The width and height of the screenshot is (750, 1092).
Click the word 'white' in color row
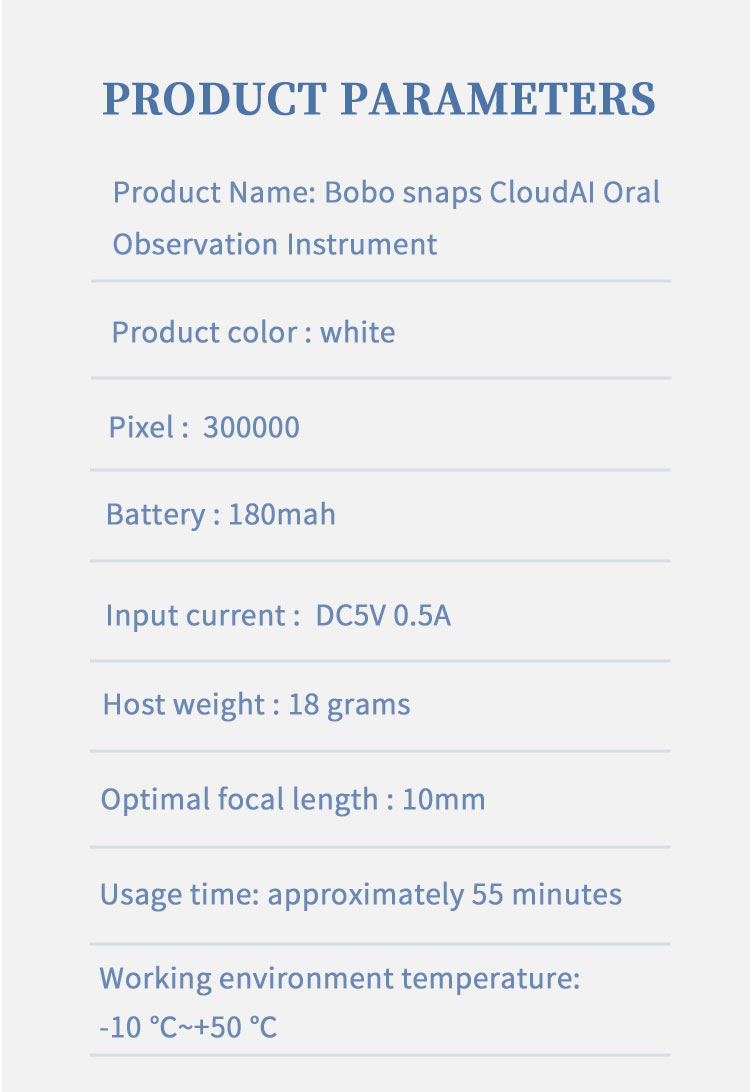357,332
